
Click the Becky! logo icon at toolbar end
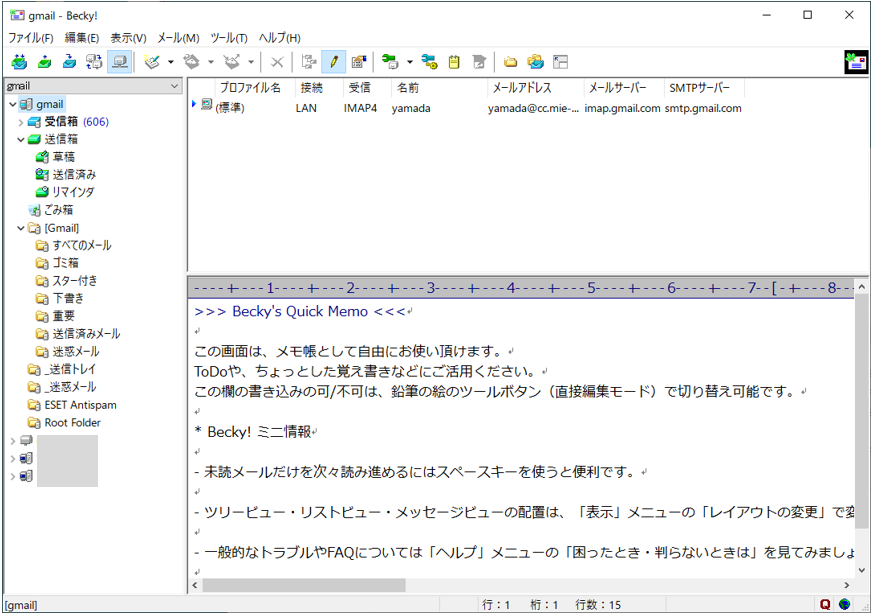coord(856,62)
